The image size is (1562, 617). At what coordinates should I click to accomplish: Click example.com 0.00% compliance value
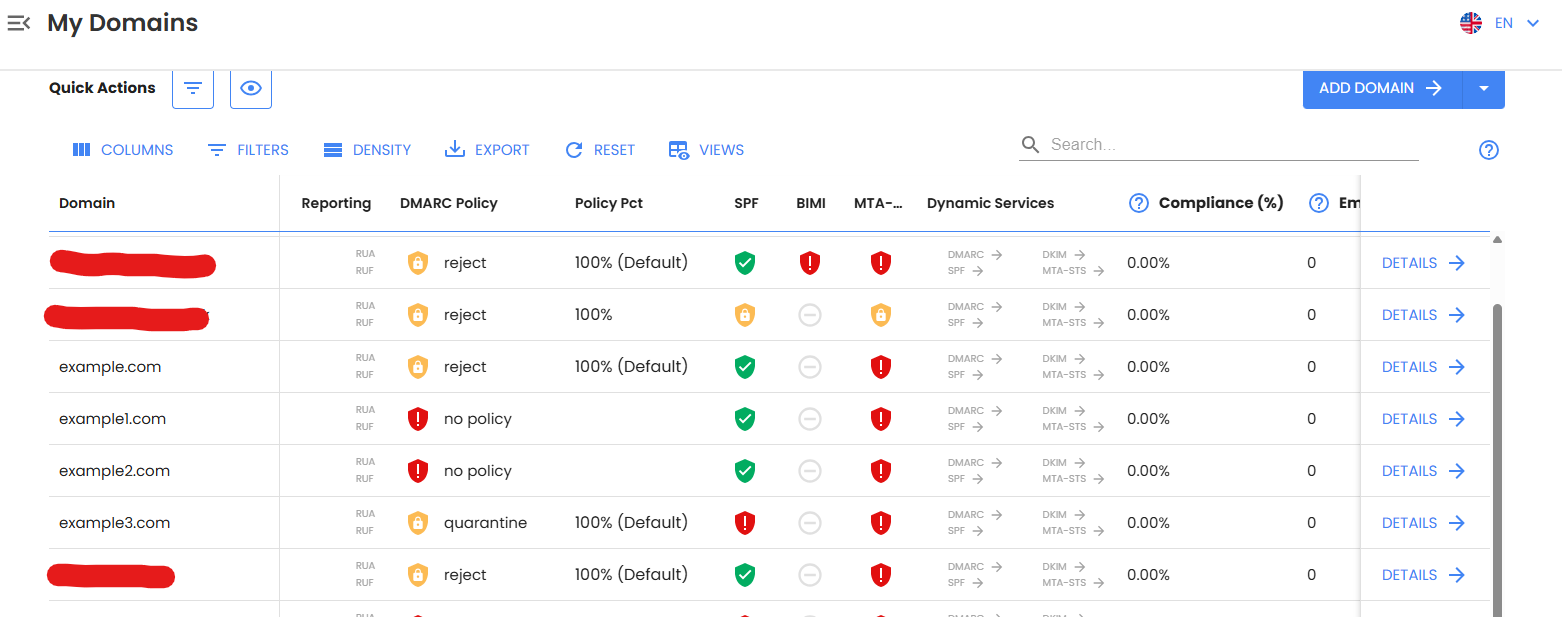pyautogui.click(x=1148, y=367)
